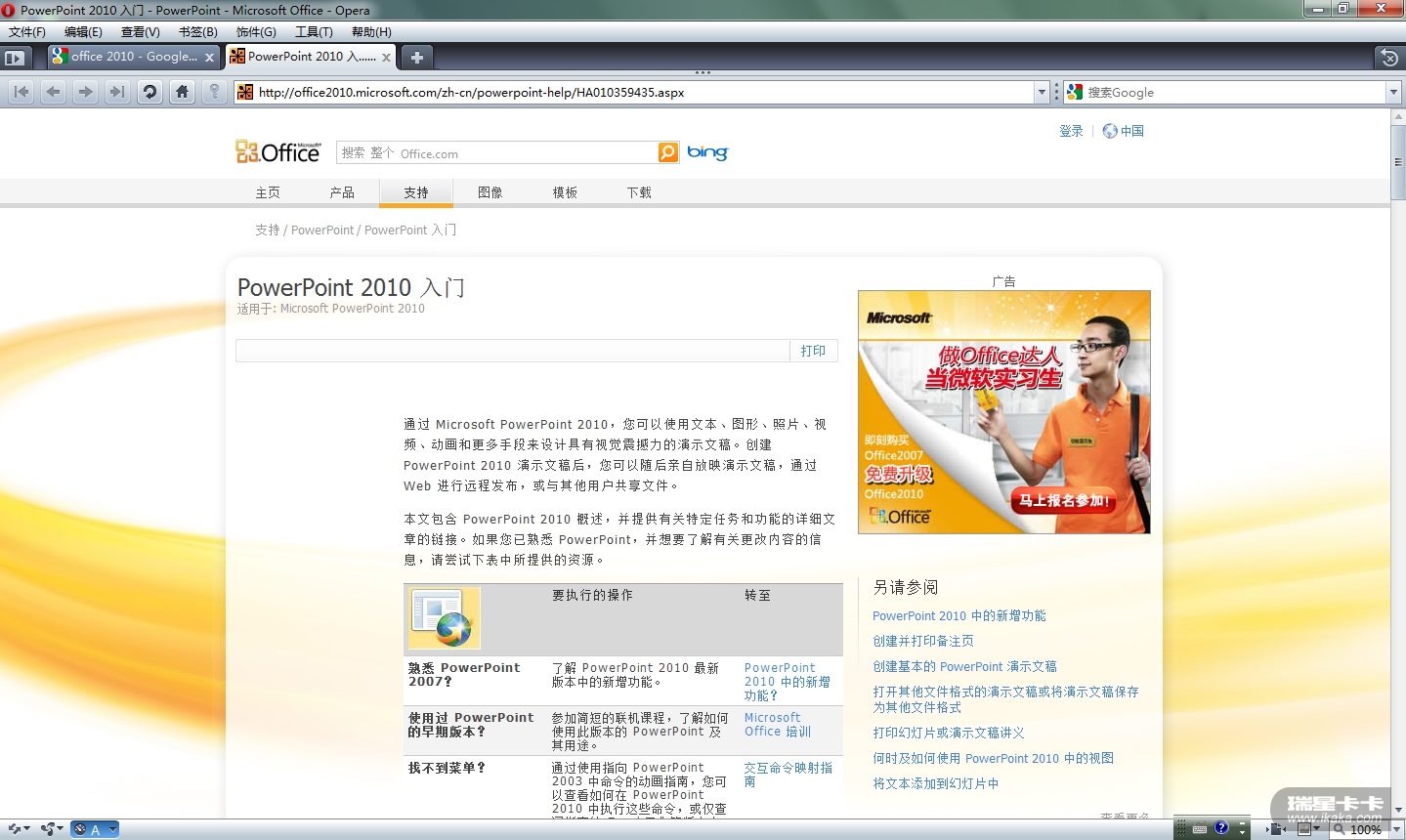Open a new tab with the plus button

point(416,58)
